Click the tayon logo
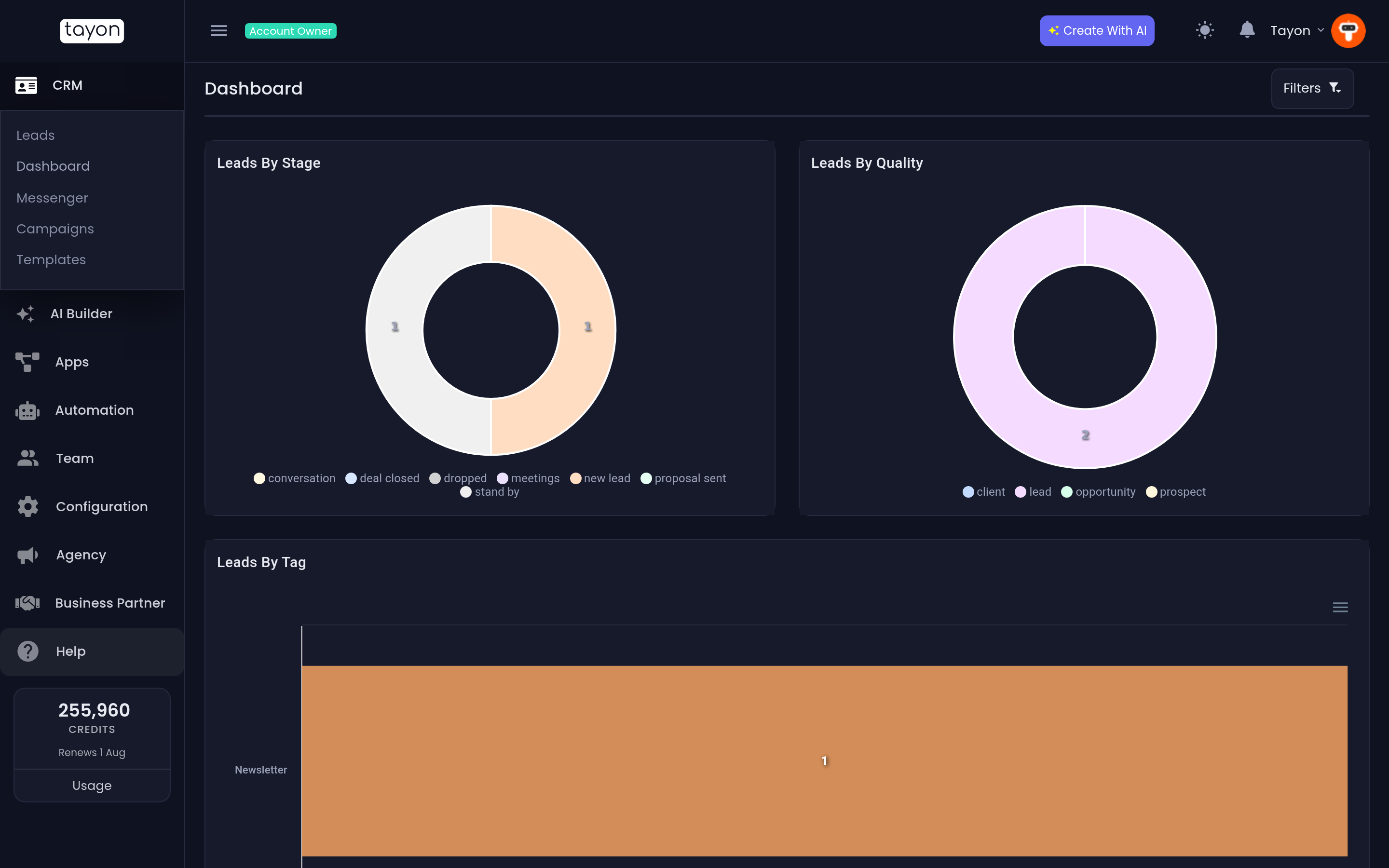The image size is (1389, 868). (92, 30)
